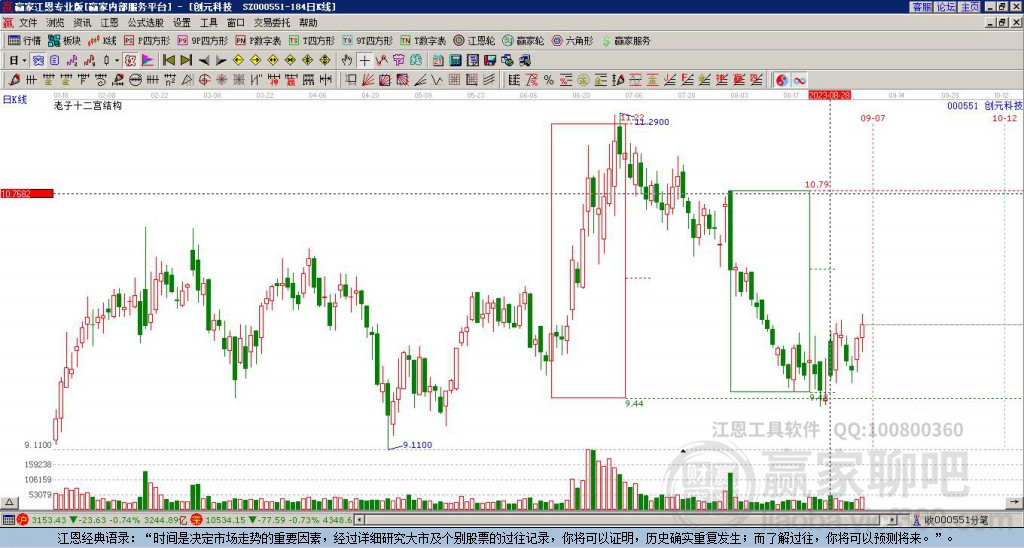The image size is (1024, 548).
Task: Click the 老子十二宫结构 chart label
Action: (88, 105)
